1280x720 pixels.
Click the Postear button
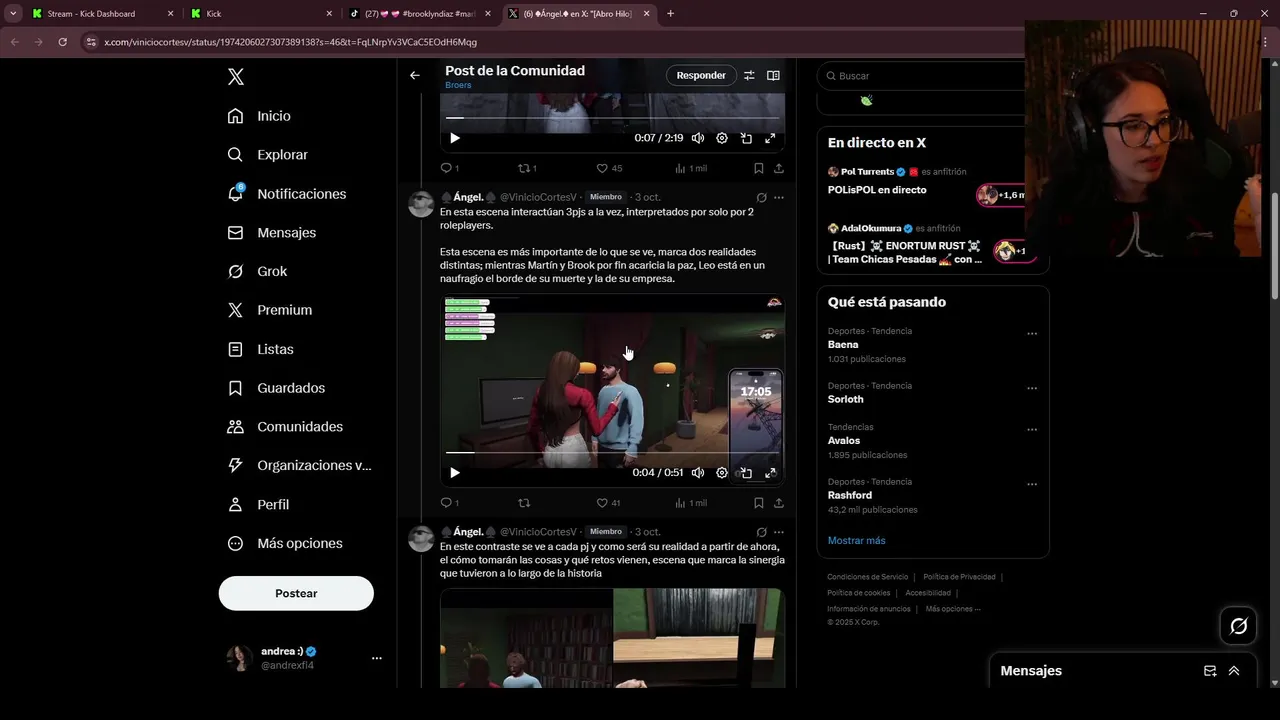tap(296, 593)
